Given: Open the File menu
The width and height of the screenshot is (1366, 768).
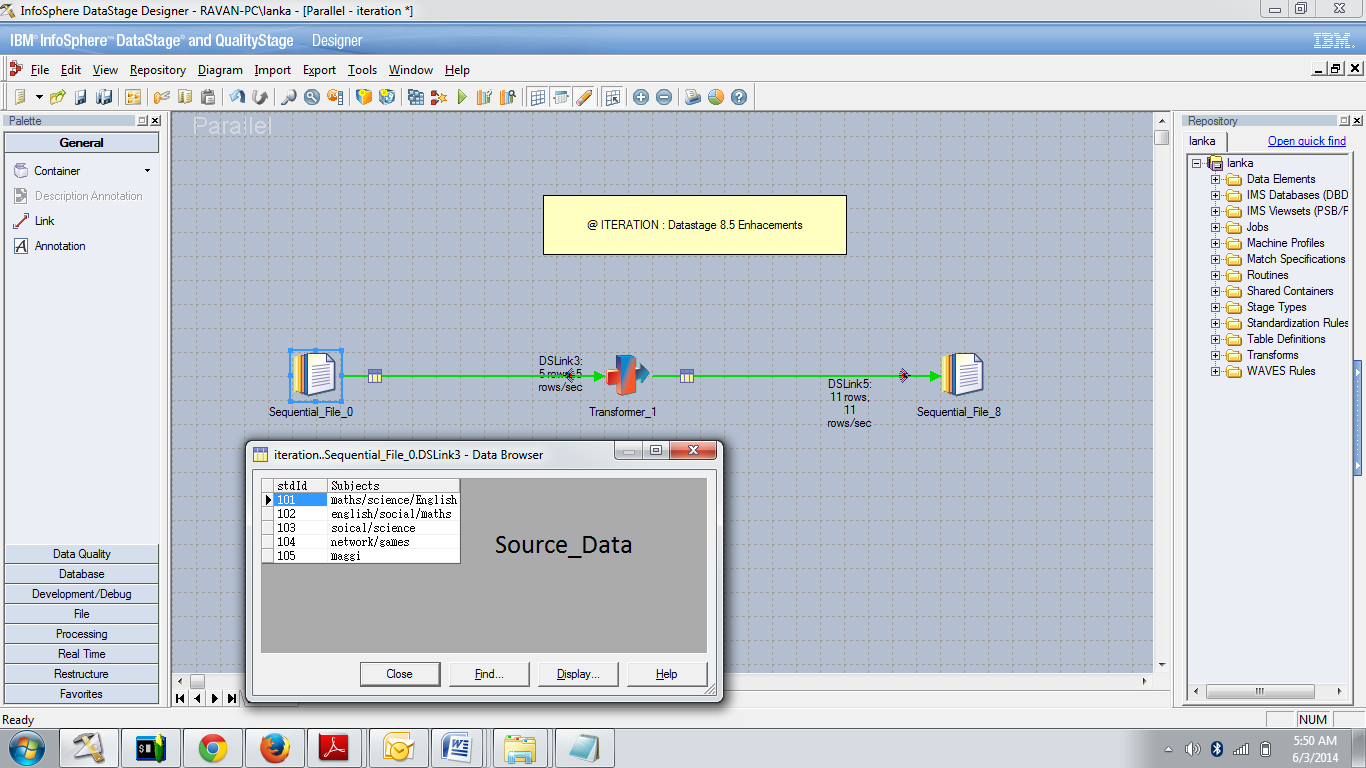Looking at the screenshot, I should pos(40,70).
